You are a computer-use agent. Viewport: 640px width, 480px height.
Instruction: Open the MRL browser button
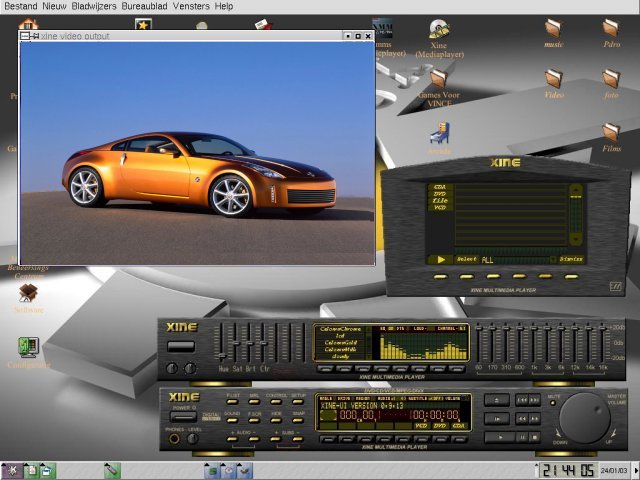click(x=254, y=402)
